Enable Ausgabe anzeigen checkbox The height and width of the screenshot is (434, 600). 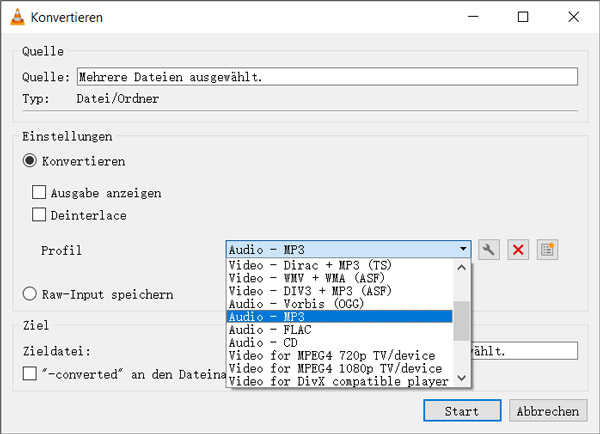[x=39, y=192]
